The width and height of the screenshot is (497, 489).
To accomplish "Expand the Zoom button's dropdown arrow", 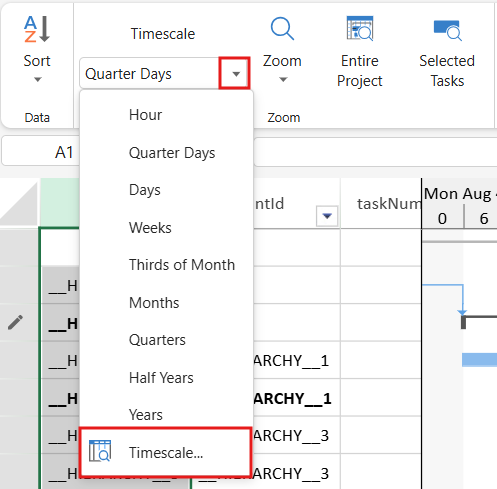I will [283, 79].
